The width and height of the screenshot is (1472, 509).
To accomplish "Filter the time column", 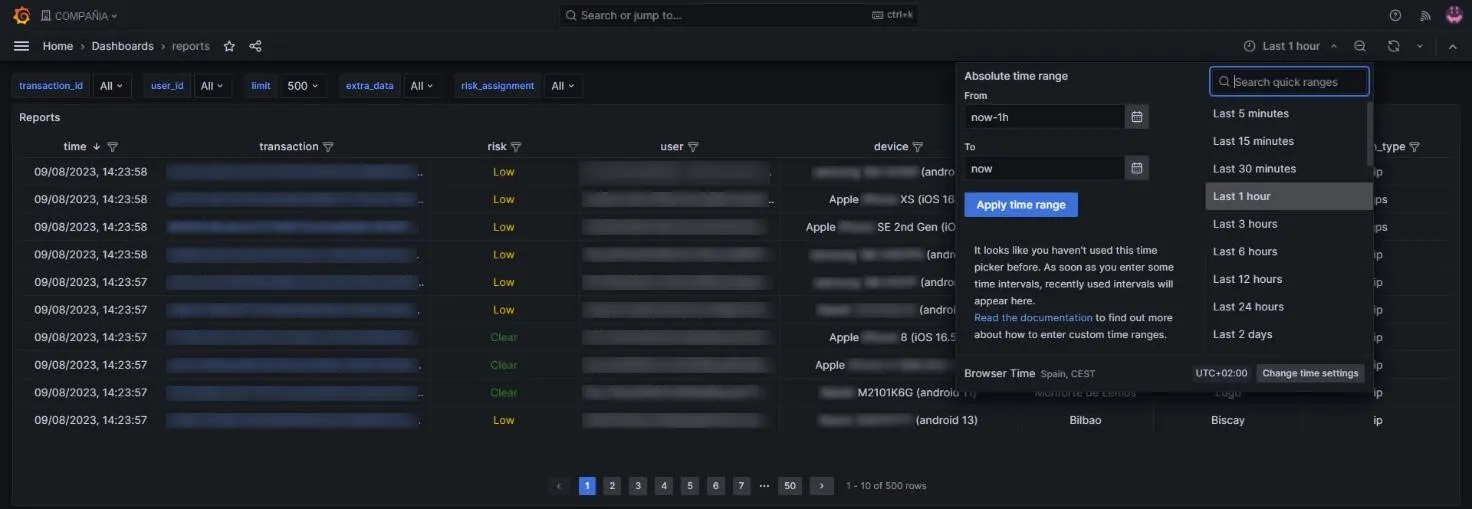I will tap(112, 147).
